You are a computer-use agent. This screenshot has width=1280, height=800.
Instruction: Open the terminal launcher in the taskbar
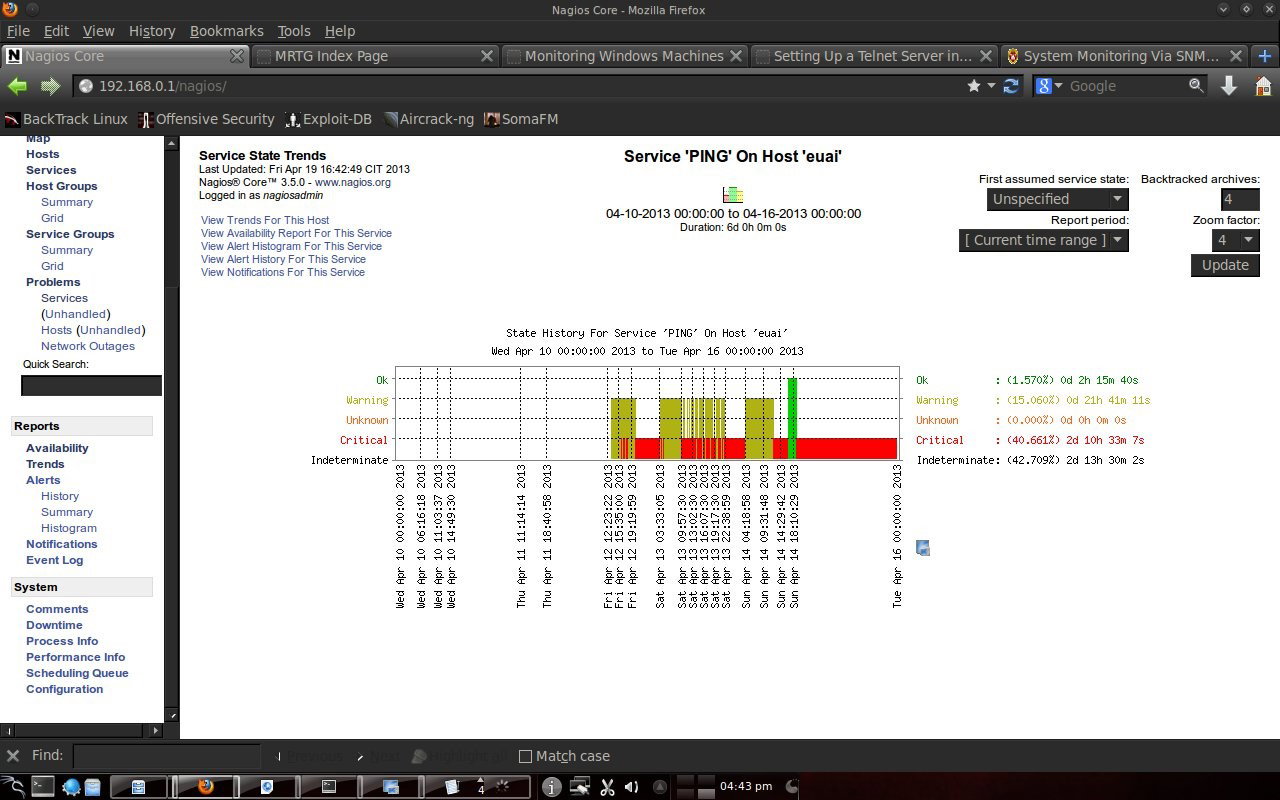42,786
